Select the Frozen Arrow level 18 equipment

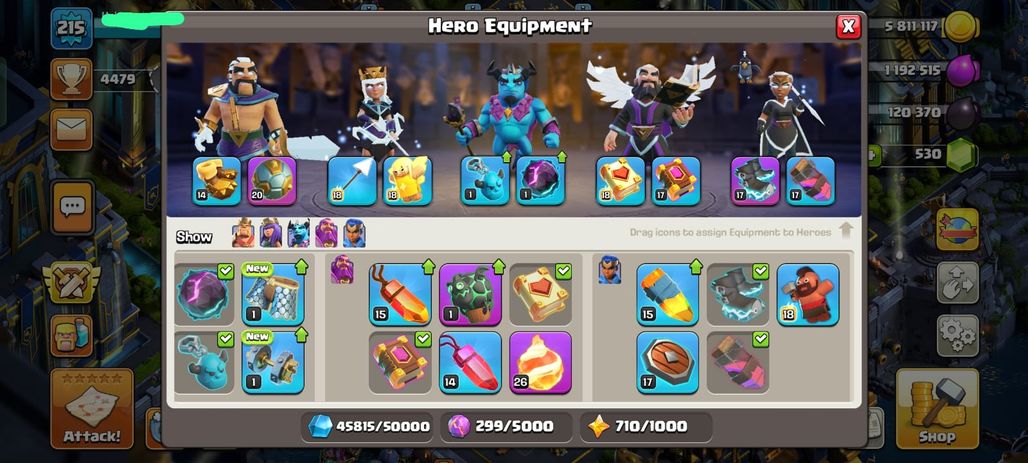coord(352,181)
